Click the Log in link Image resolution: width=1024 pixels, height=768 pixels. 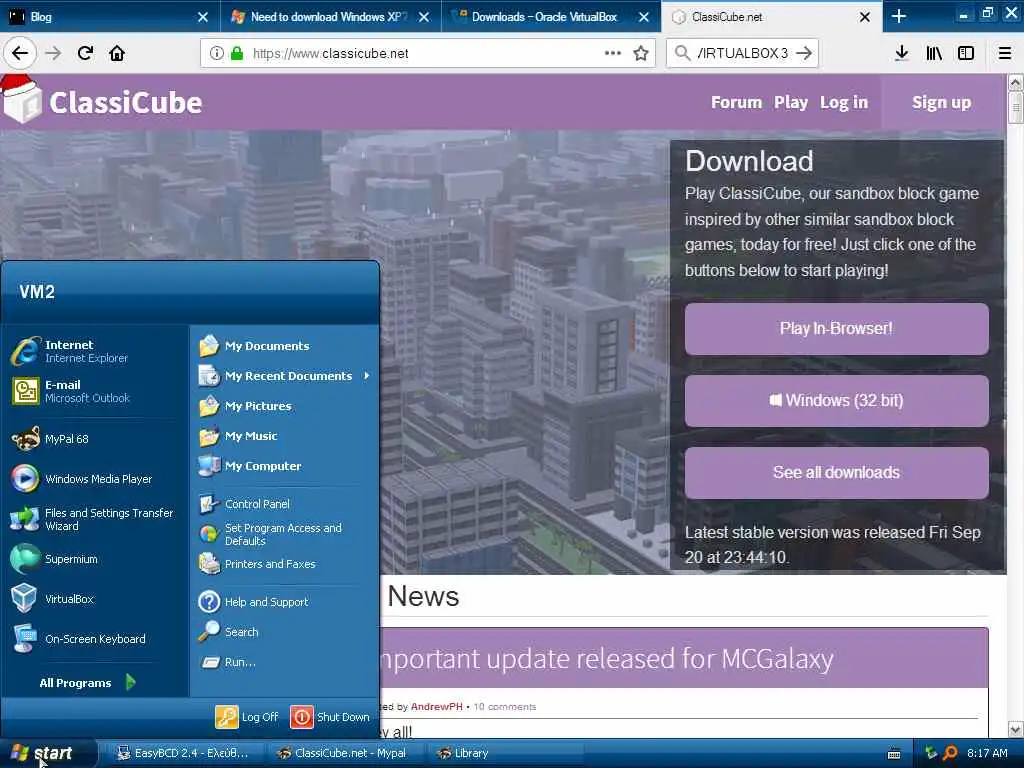tap(844, 103)
